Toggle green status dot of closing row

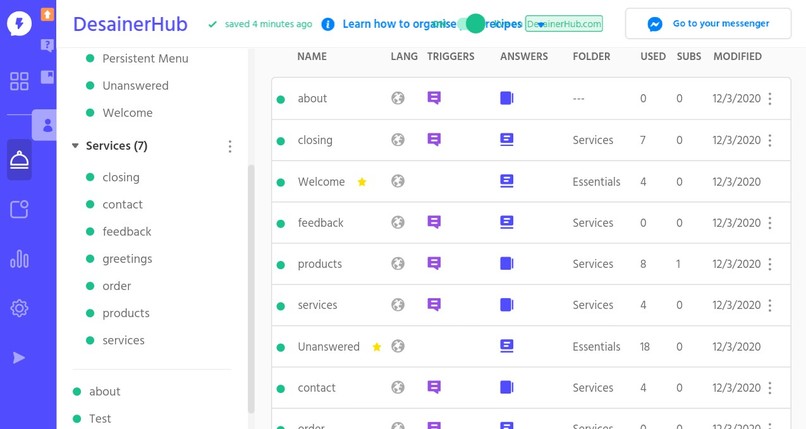pyautogui.click(x=281, y=141)
